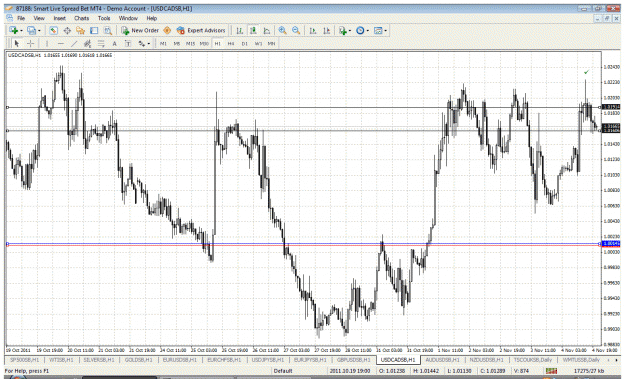Switch to the GOLDSB,H1 chart tab
This screenshot has width=625, height=379.
pos(138,360)
